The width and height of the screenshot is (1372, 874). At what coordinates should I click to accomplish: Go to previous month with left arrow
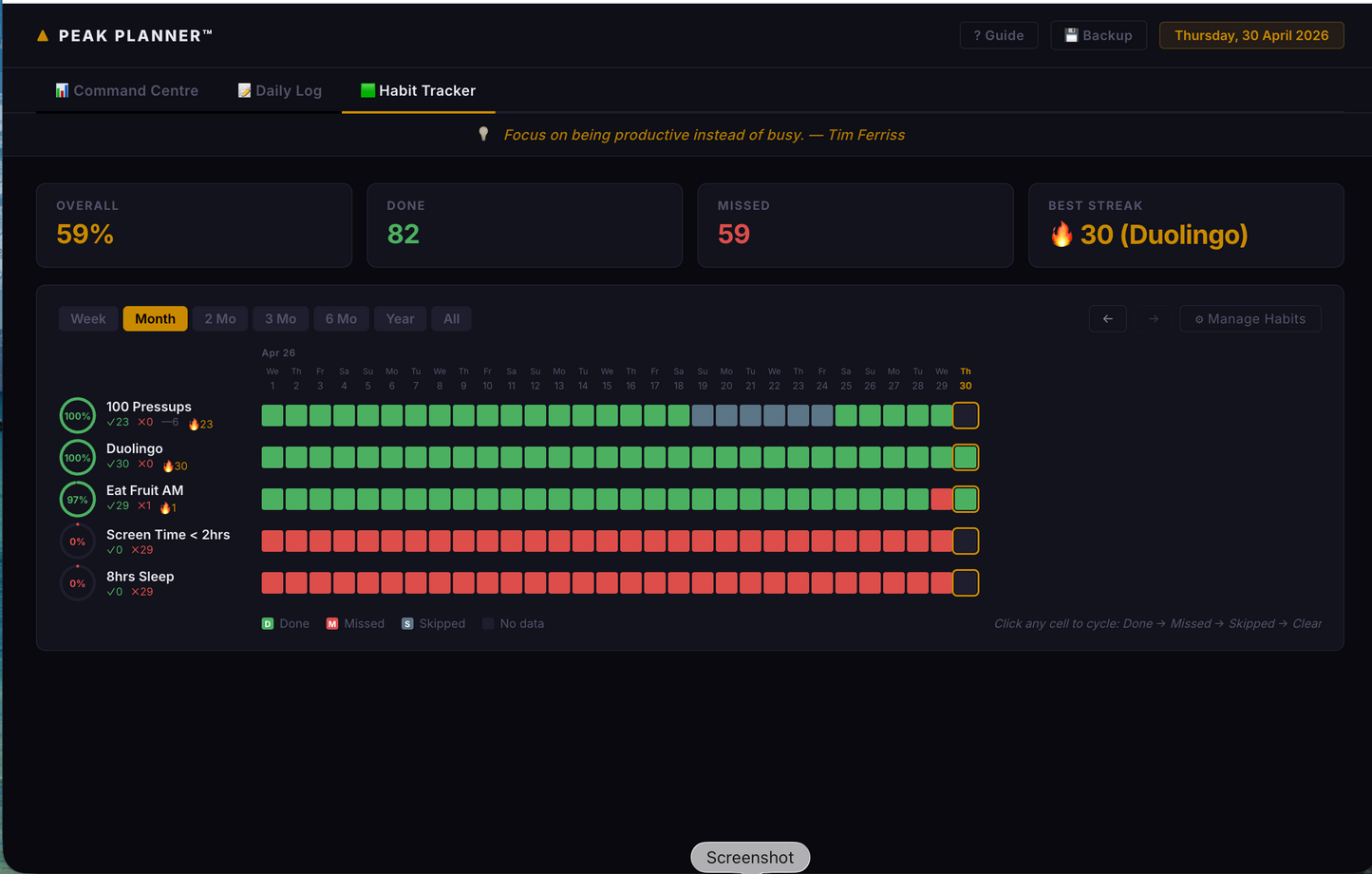coord(1107,319)
